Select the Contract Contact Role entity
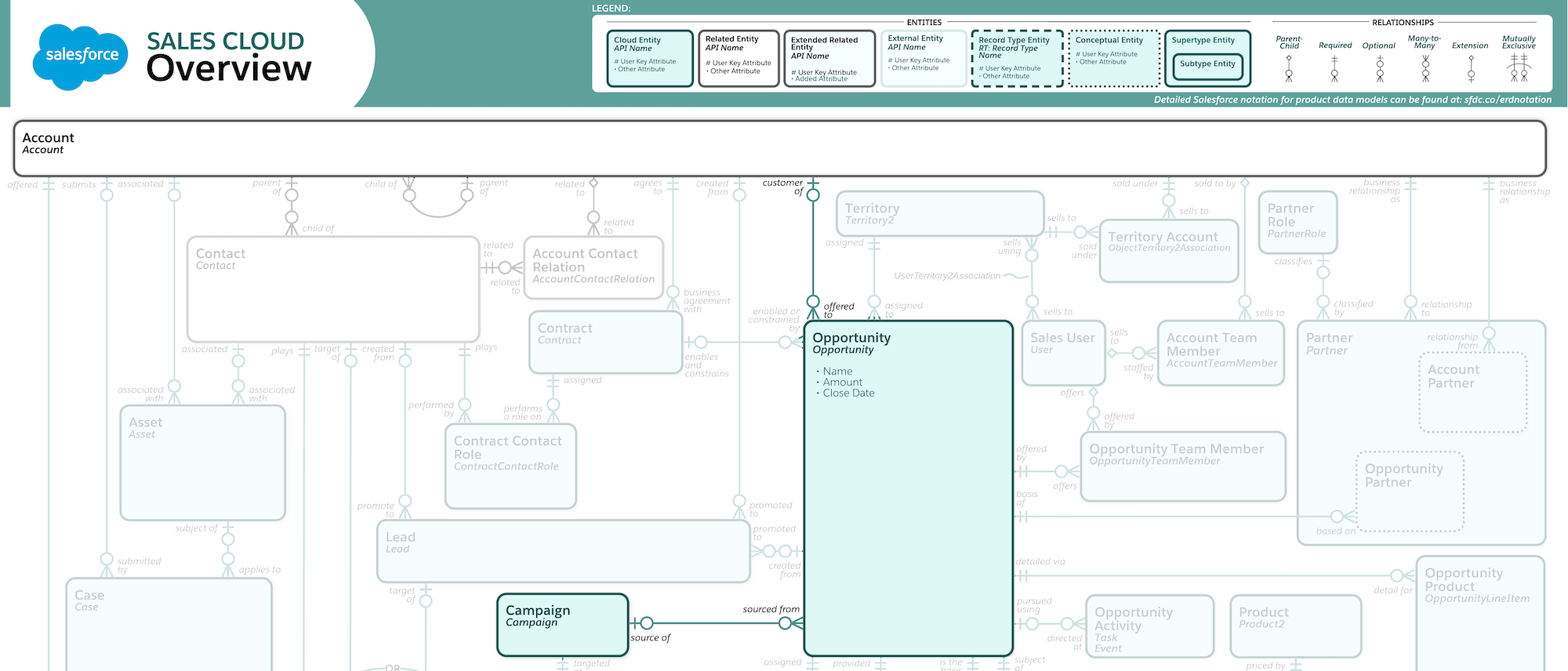 click(x=510, y=466)
